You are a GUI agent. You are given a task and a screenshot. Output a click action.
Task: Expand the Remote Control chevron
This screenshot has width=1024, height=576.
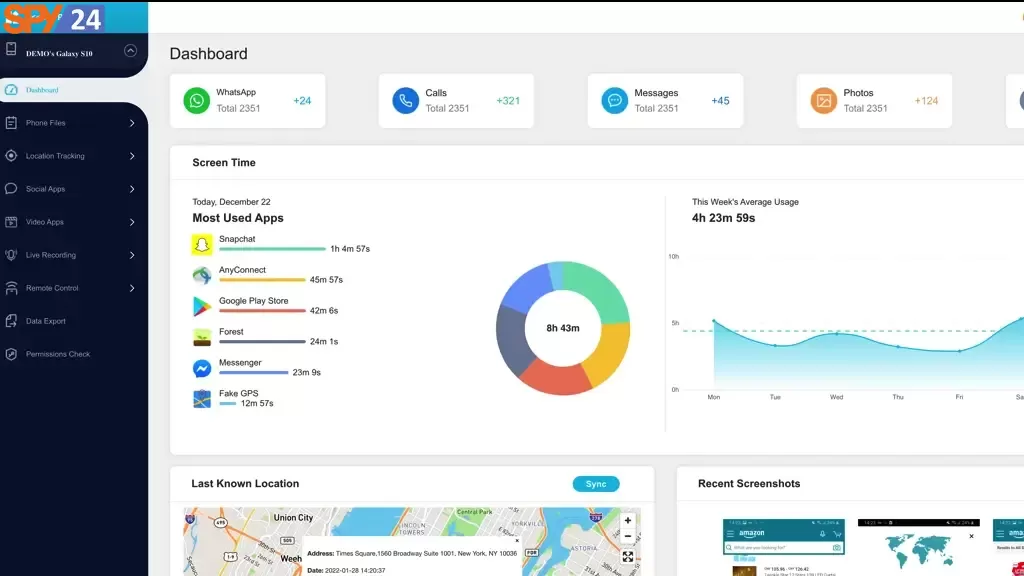point(132,288)
